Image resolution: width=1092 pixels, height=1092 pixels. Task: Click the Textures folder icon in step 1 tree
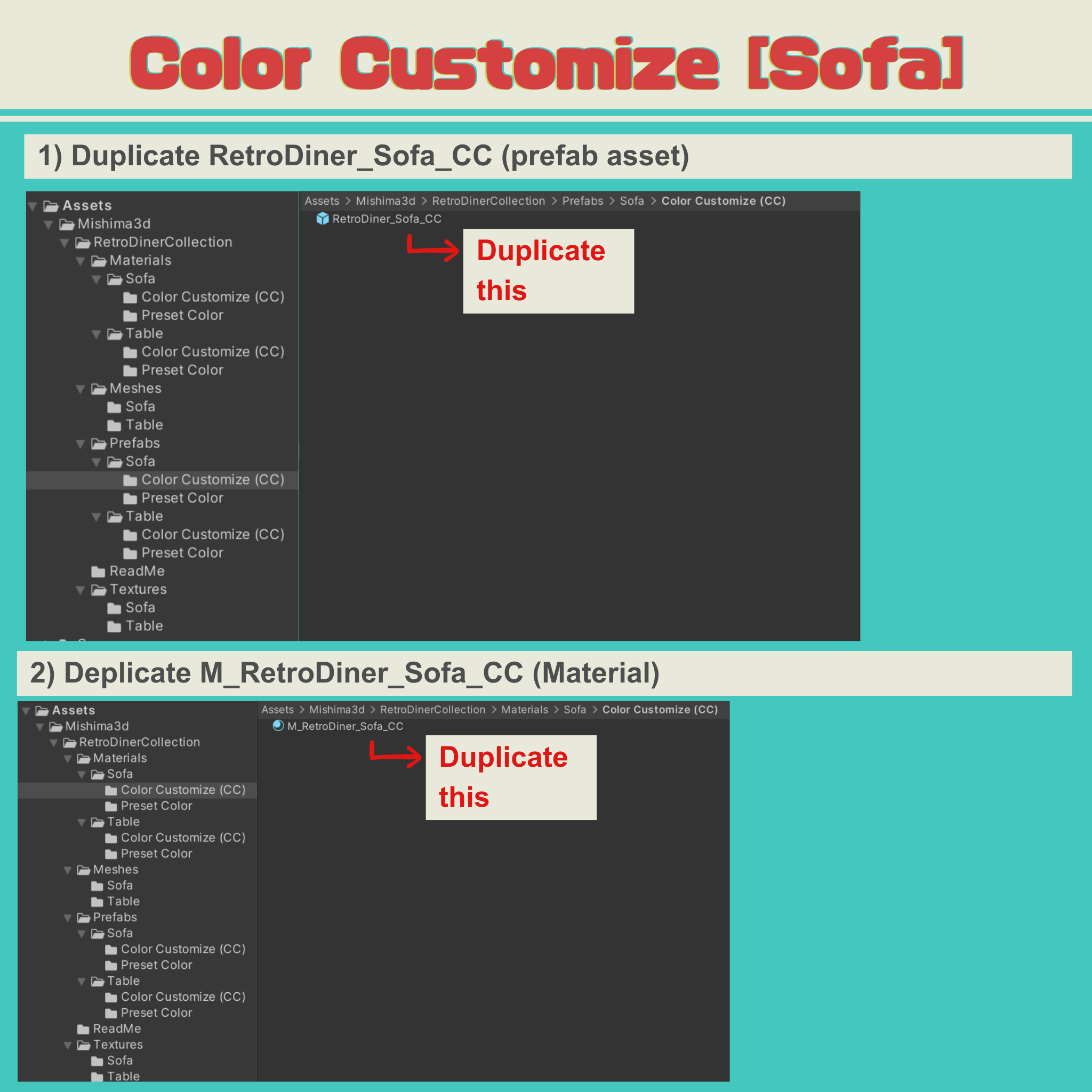[99, 590]
